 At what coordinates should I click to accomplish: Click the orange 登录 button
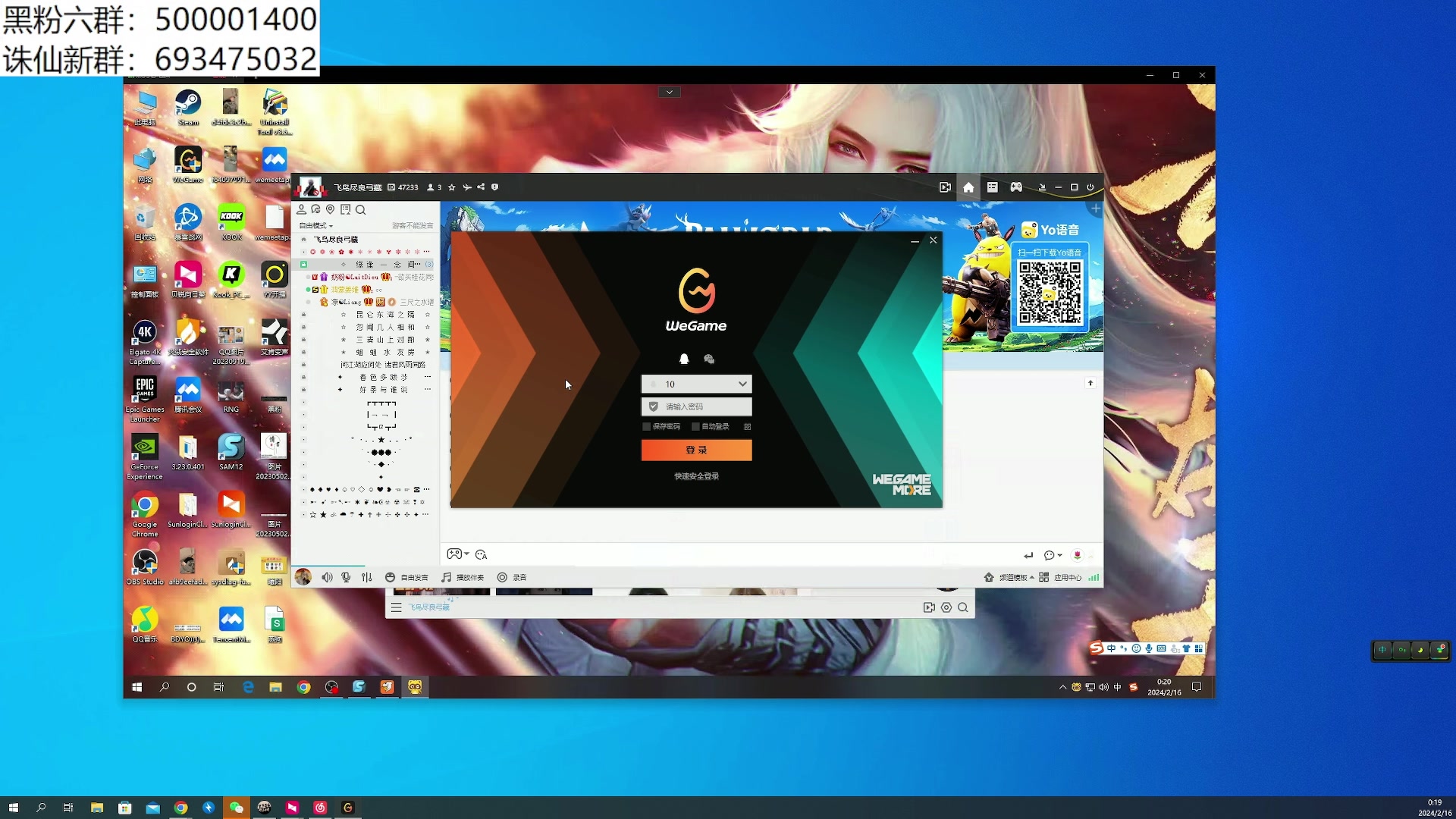[696, 450]
